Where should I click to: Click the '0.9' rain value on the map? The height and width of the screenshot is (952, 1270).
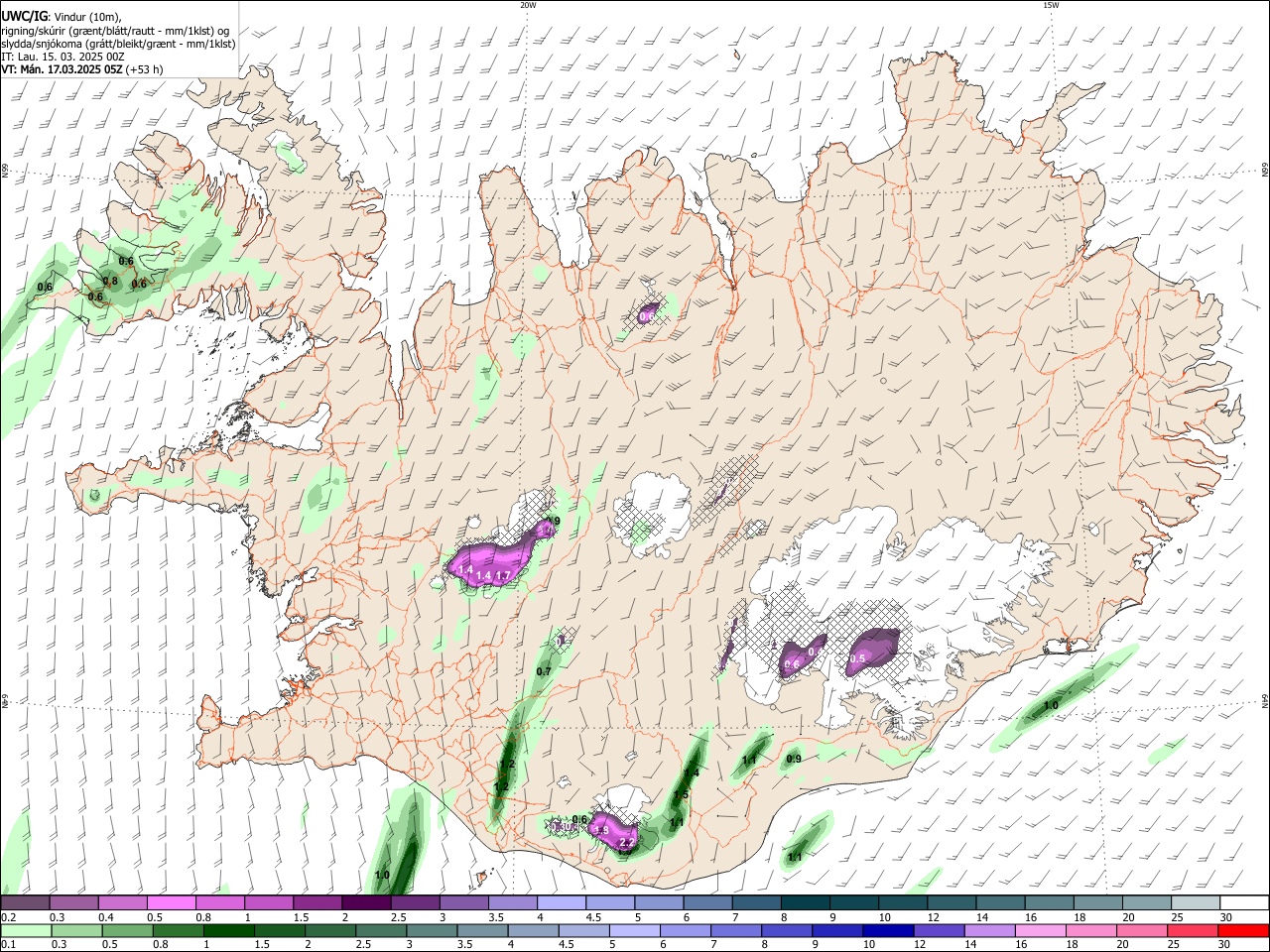coord(794,760)
